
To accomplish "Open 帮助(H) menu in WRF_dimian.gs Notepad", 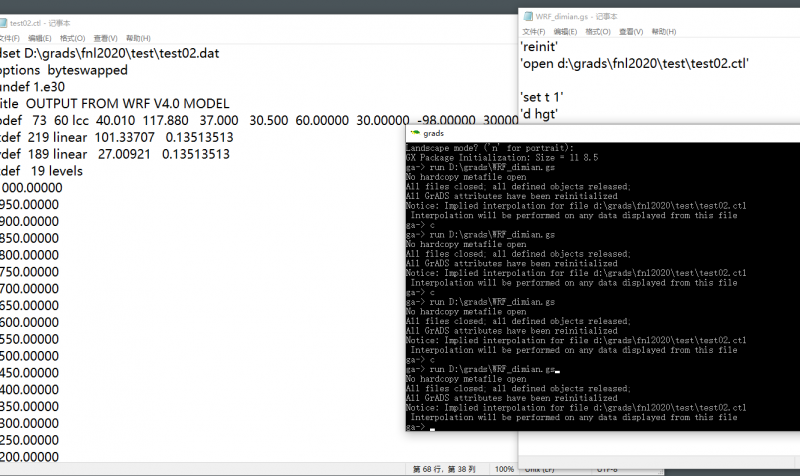I will pos(664,31).
